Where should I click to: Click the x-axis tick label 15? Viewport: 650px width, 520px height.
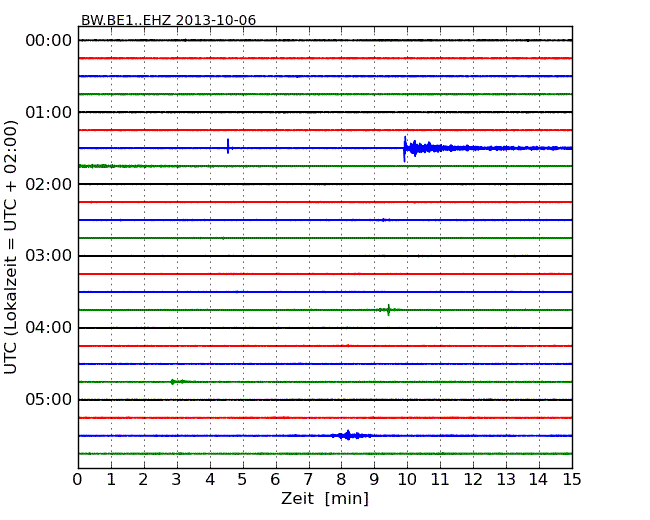(x=572, y=480)
